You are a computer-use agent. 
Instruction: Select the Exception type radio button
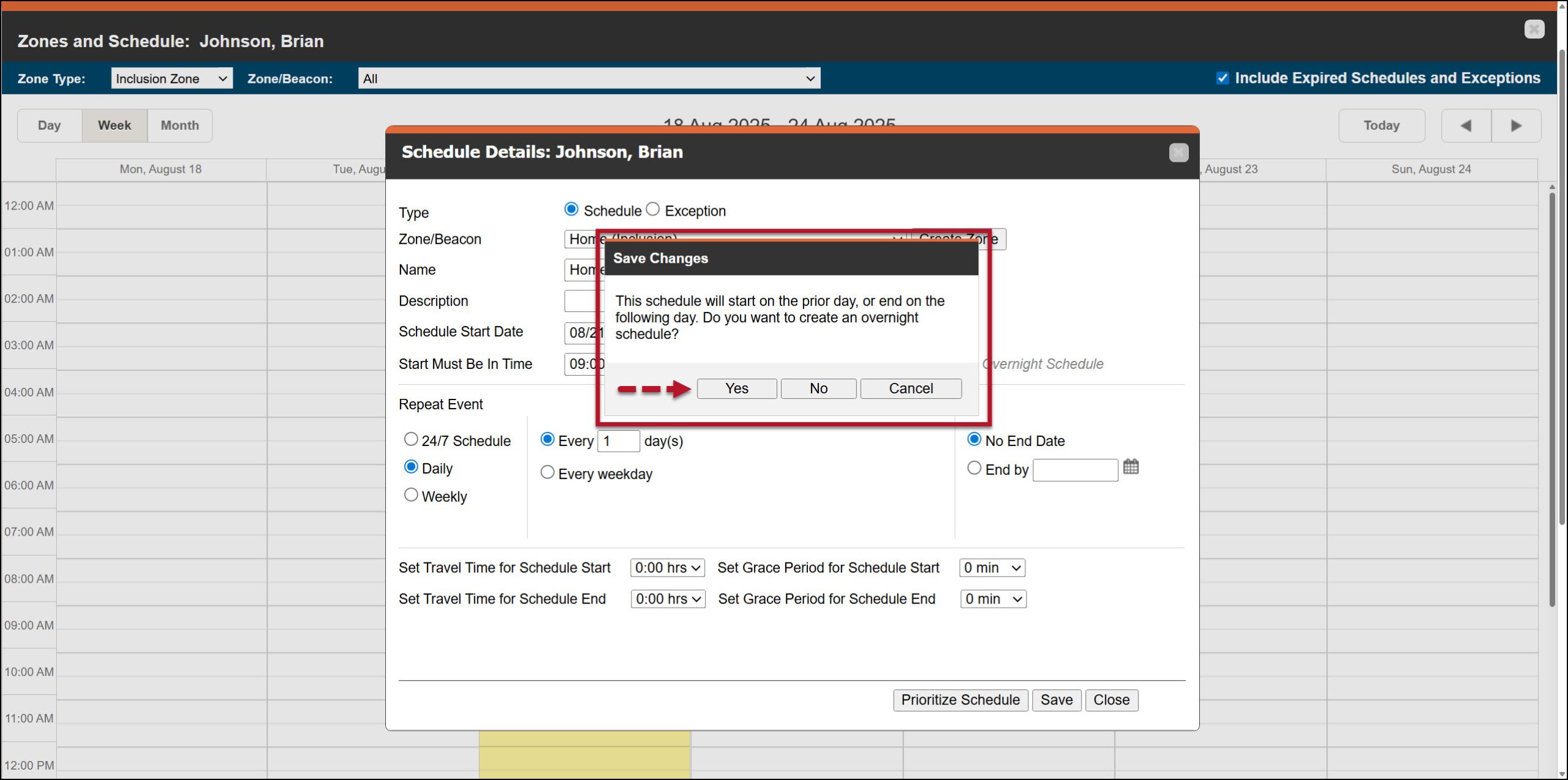coord(653,210)
